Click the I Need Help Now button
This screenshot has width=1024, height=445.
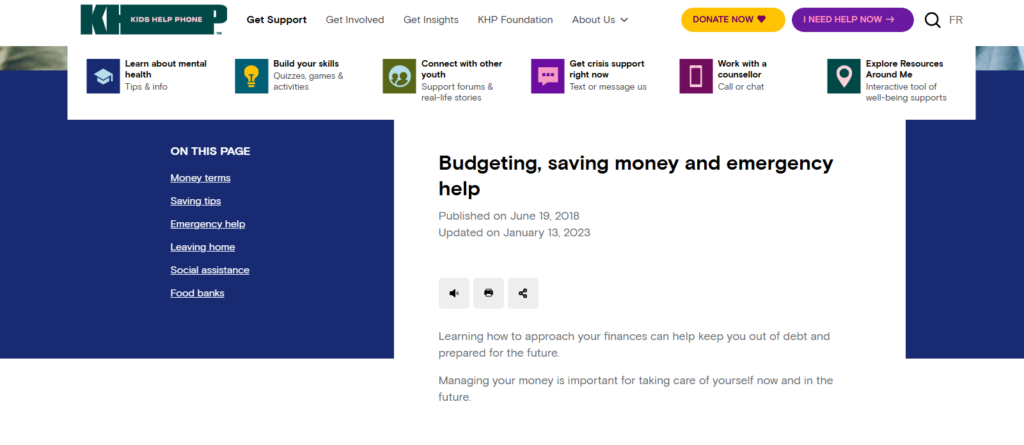click(x=853, y=20)
